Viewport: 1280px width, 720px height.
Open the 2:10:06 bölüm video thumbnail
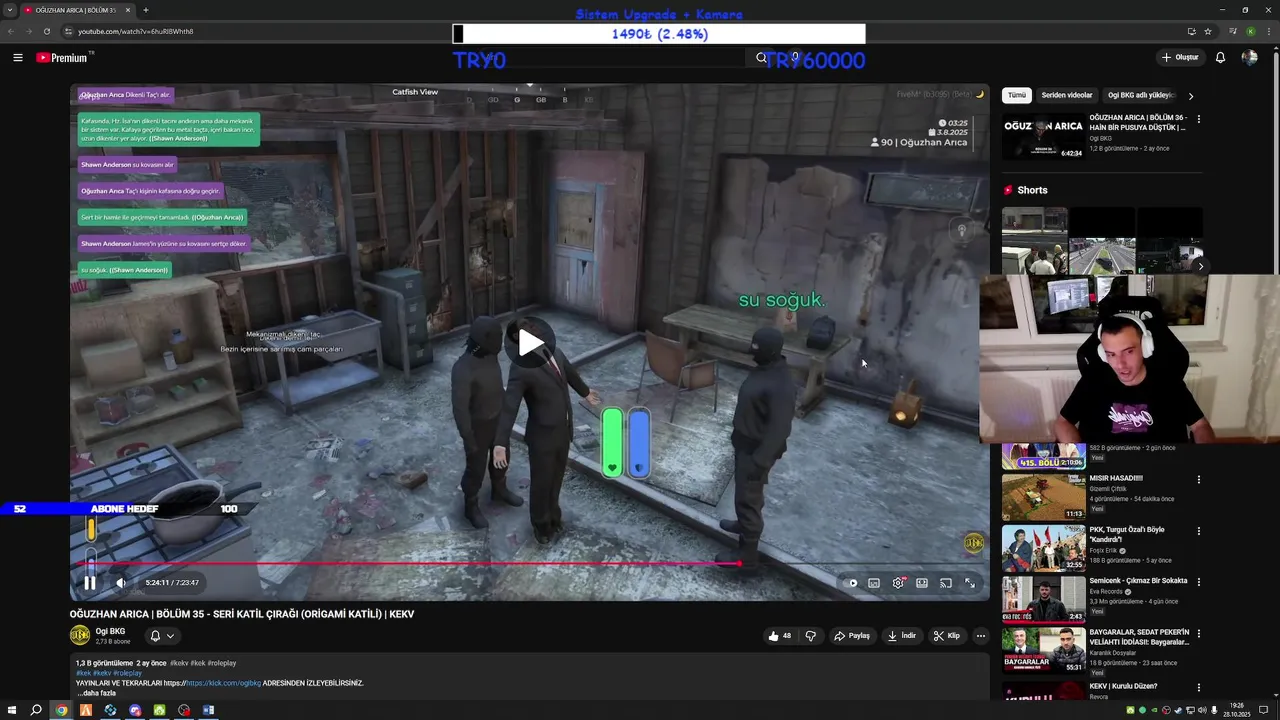coord(1043,457)
